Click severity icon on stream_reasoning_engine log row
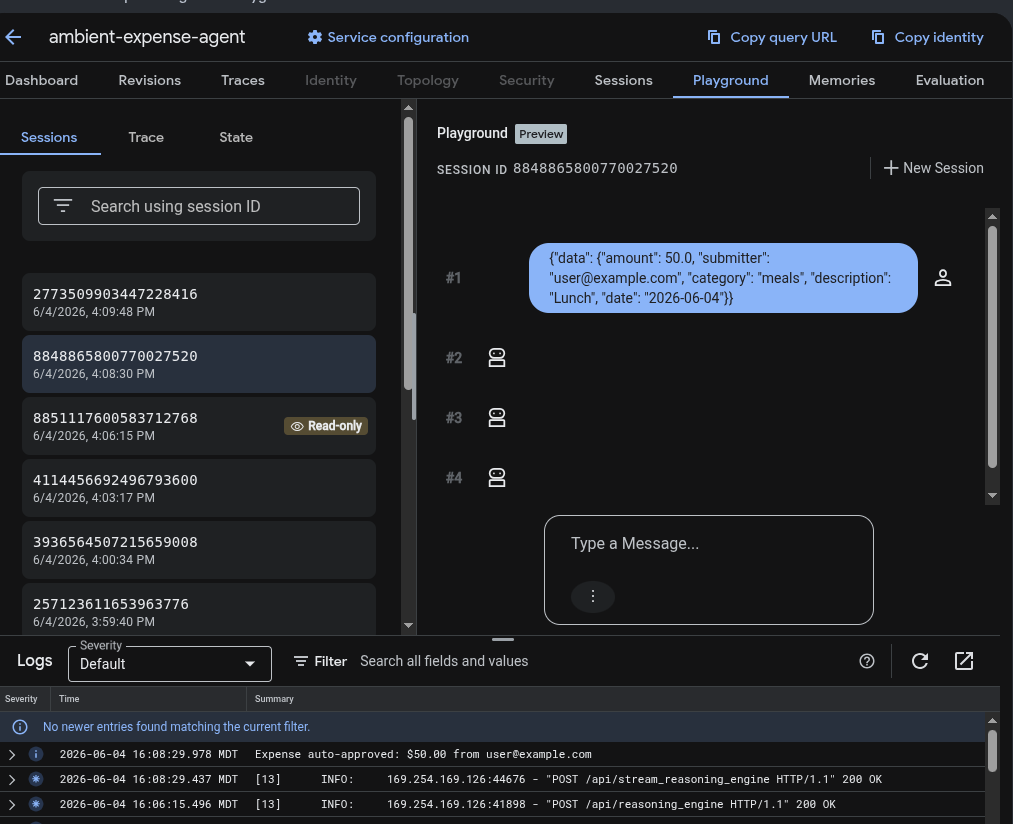This screenshot has width=1013, height=824. [36, 779]
